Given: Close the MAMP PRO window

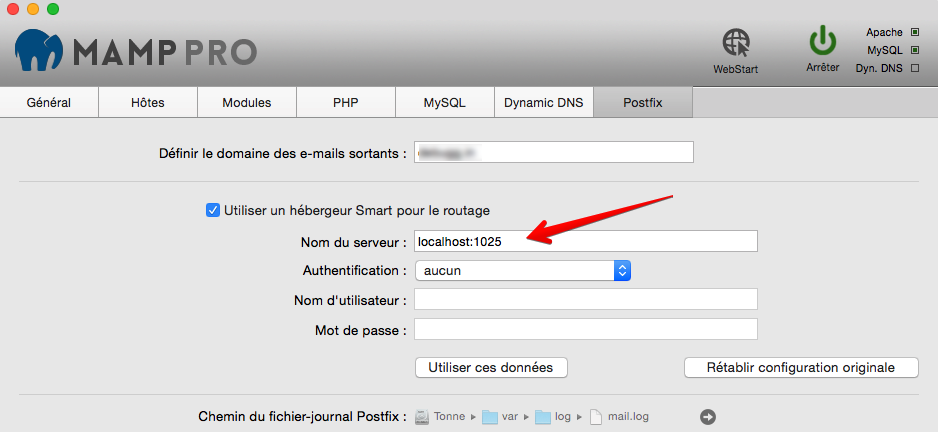Looking at the screenshot, I should (x=13, y=9).
